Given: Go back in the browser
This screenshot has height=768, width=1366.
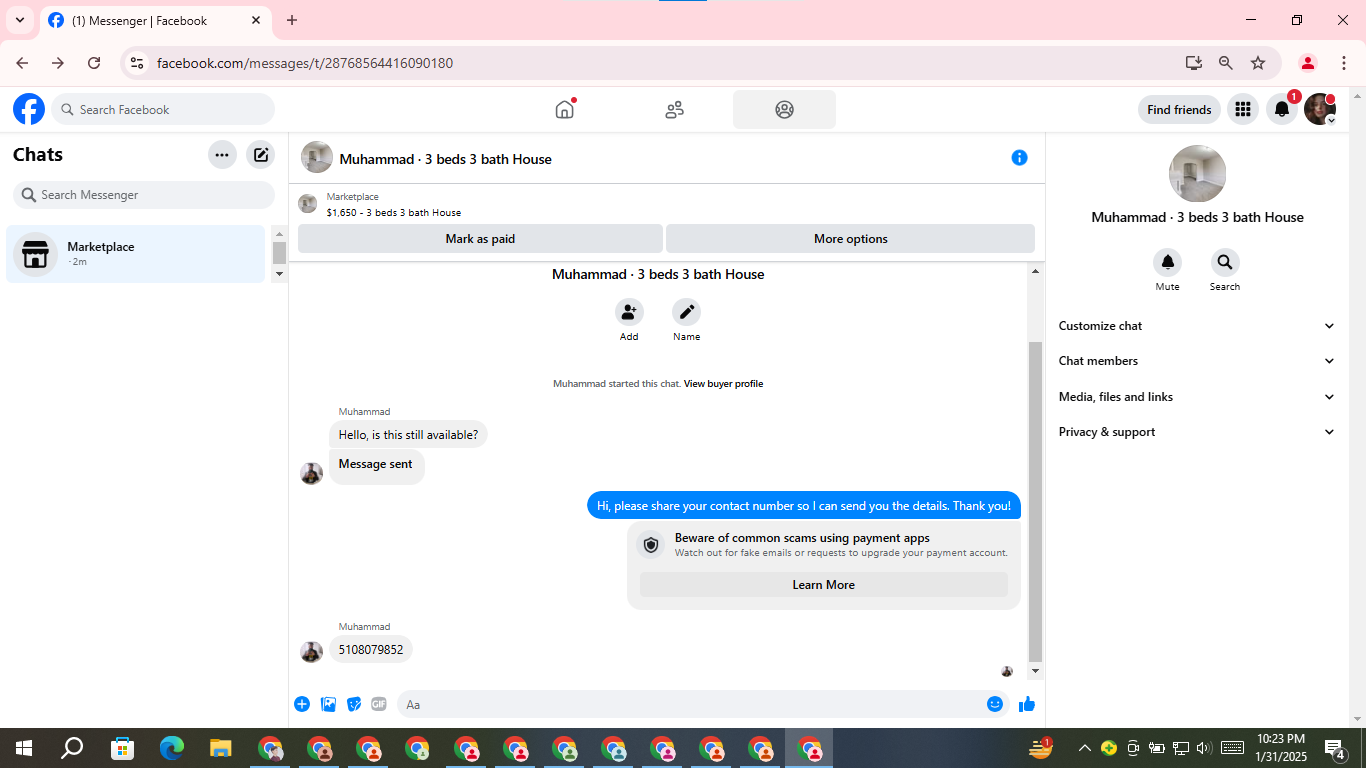Looking at the screenshot, I should tap(22, 63).
